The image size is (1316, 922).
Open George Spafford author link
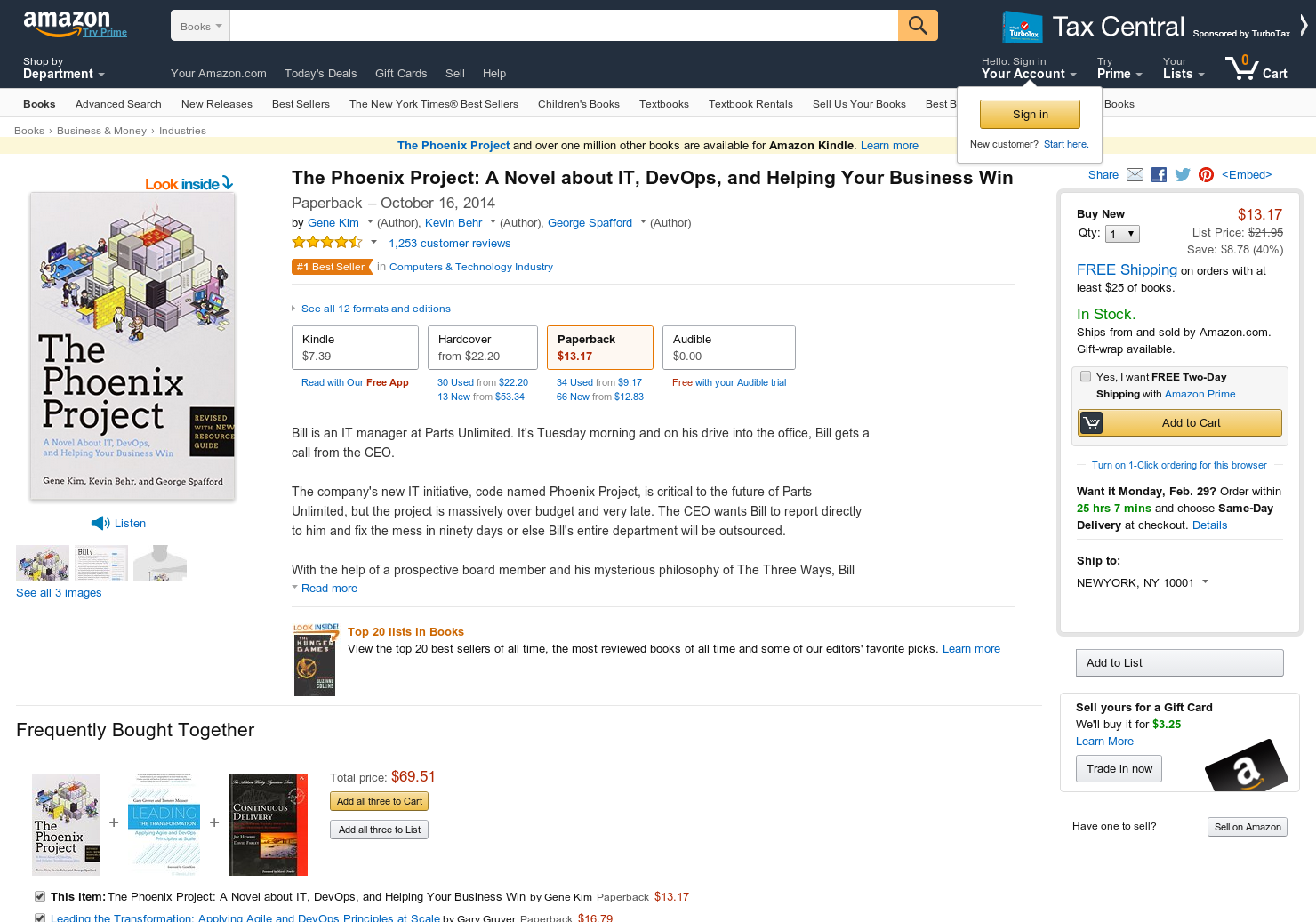590,222
